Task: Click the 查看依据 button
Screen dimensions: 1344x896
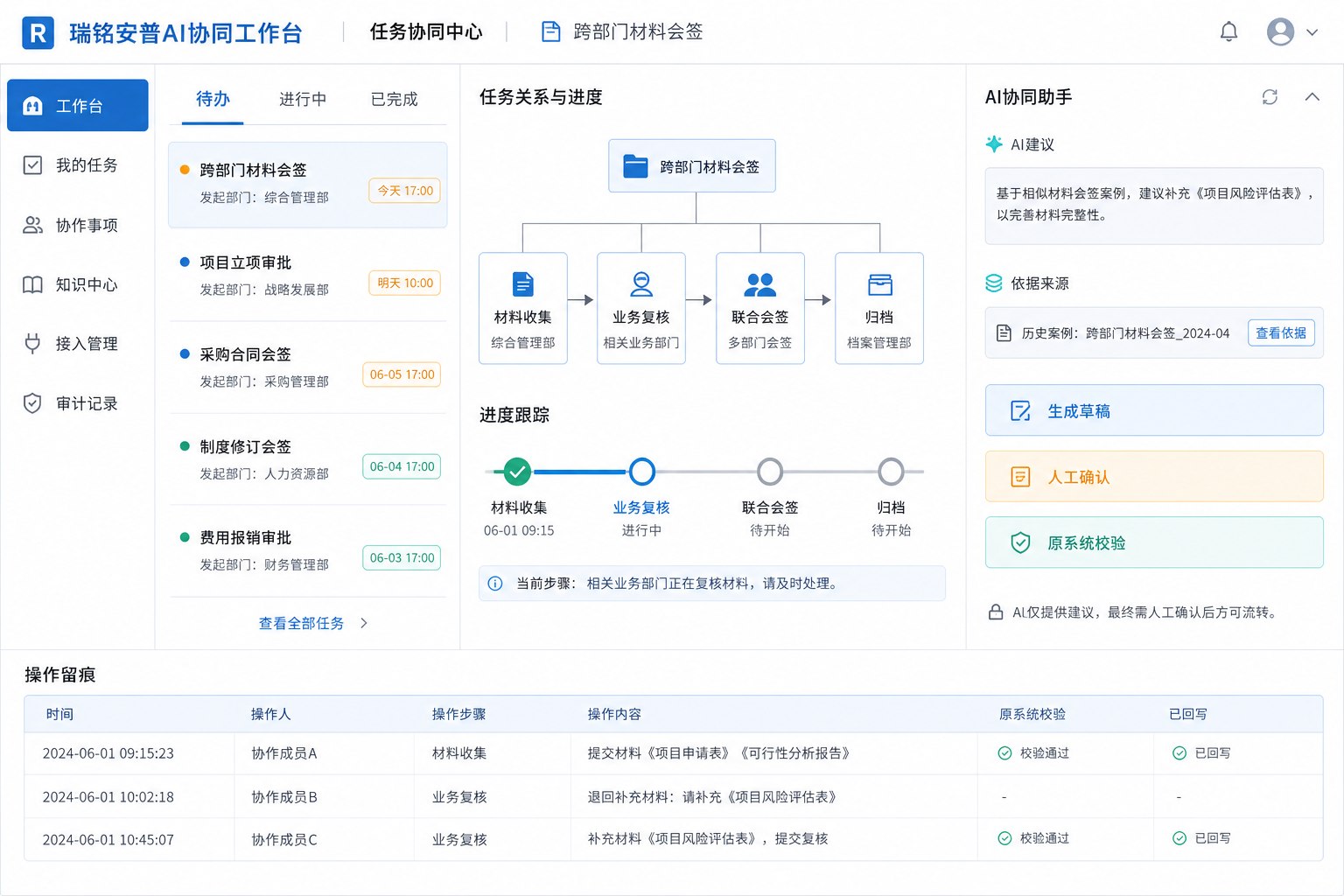Action: [1281, 333]
